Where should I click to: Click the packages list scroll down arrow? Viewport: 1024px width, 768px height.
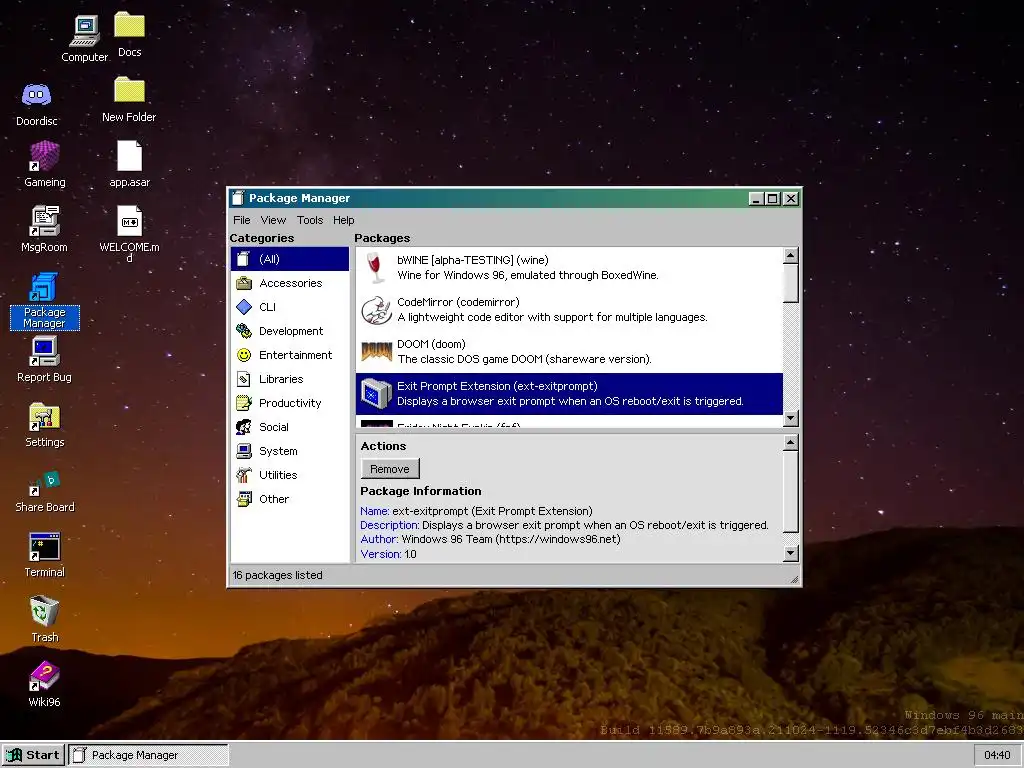pos(791,419)
